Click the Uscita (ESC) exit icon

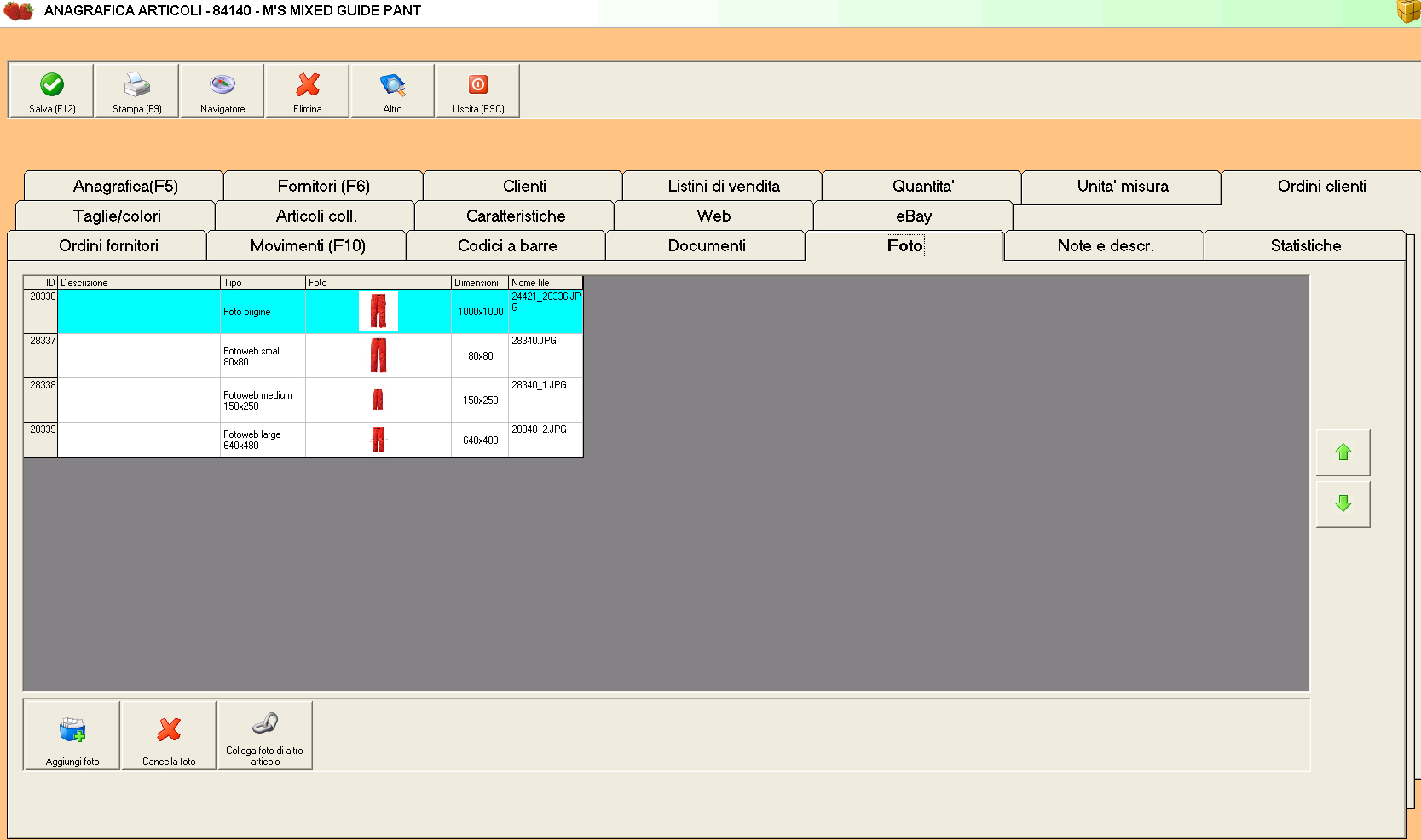[x=478, y=84]
